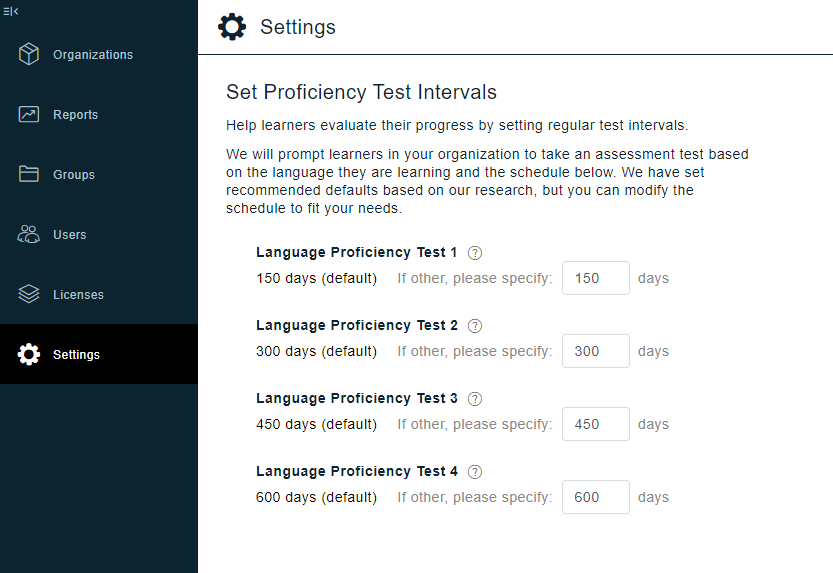Show help for Language Proficiency Test 4
This screenshot has height=573, width=833.
point(475,472)
